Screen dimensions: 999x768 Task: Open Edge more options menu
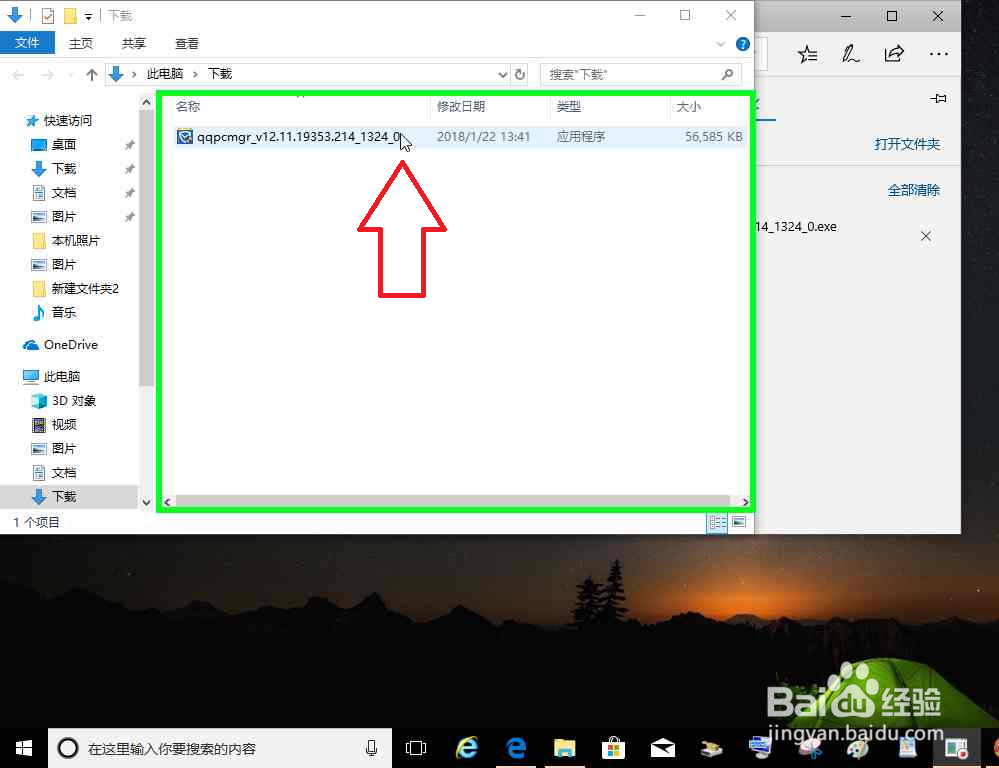click(x=938, y=54)
